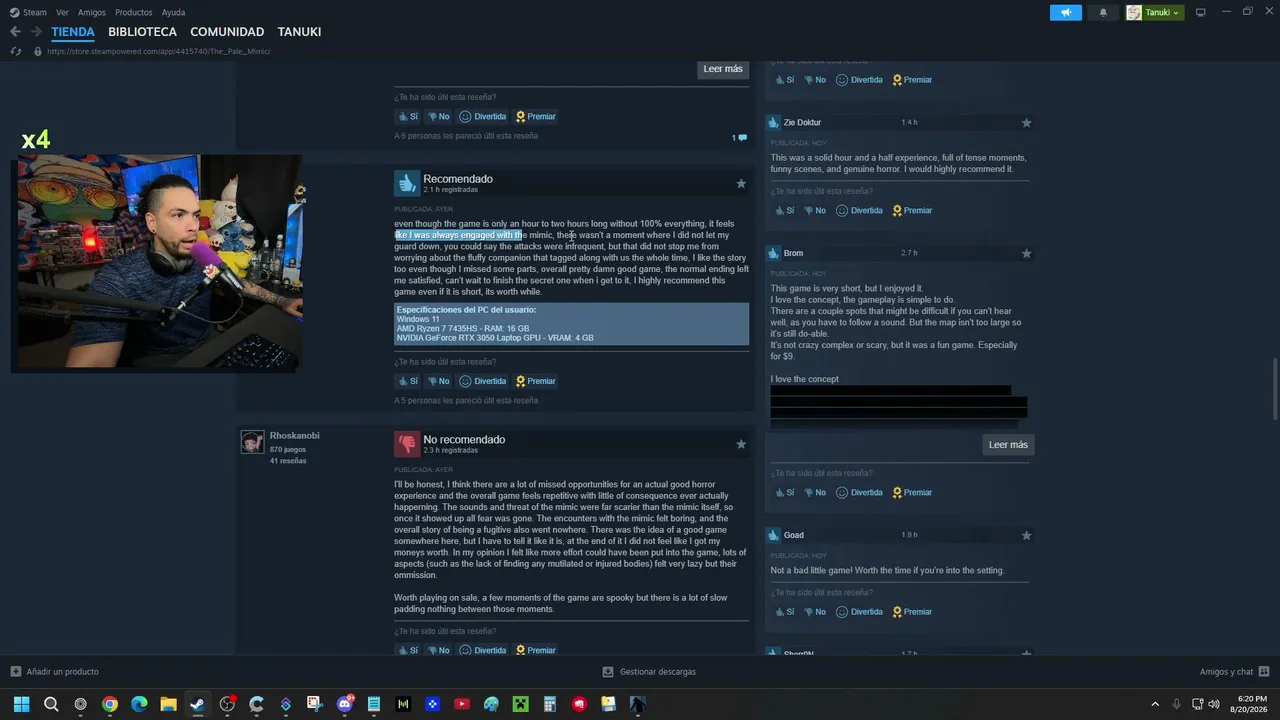Image resolution: width=1280 pixels, height=720 pixels.
Task: Open File Explorer from the taskbar
Action: [168, 704]
